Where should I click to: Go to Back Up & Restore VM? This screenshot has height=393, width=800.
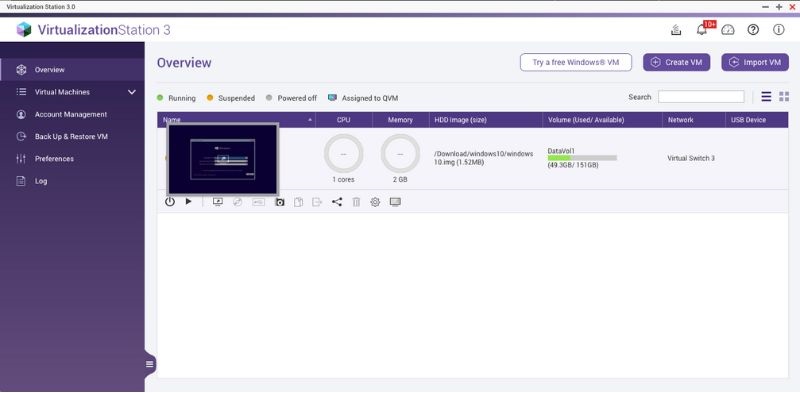[71, 137]
